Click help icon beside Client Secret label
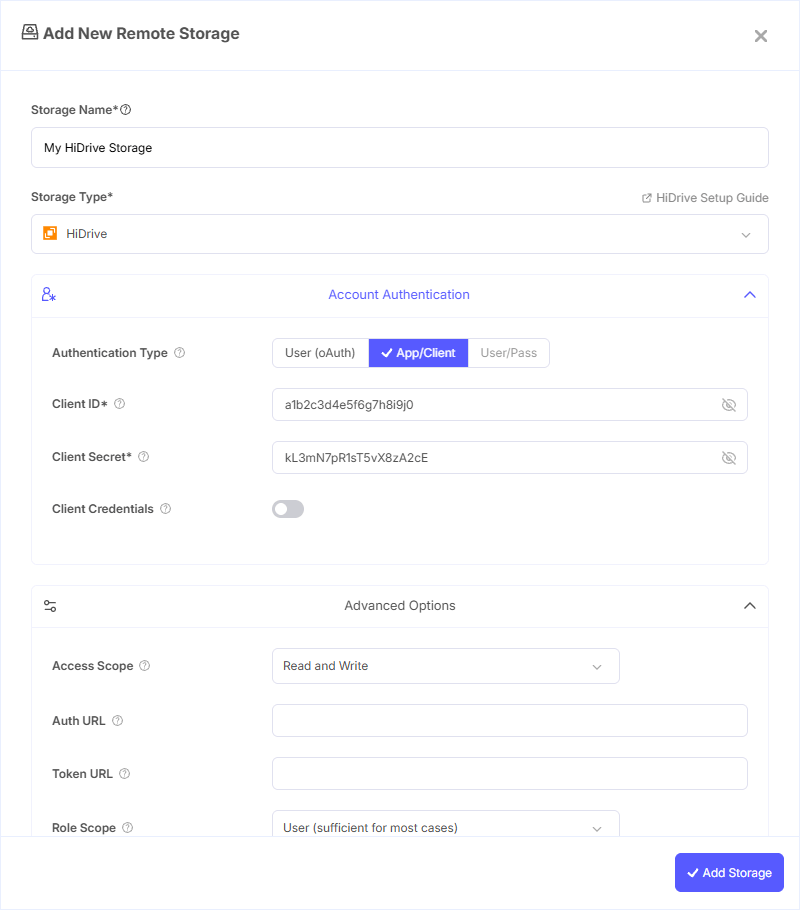 coord(144,457)
